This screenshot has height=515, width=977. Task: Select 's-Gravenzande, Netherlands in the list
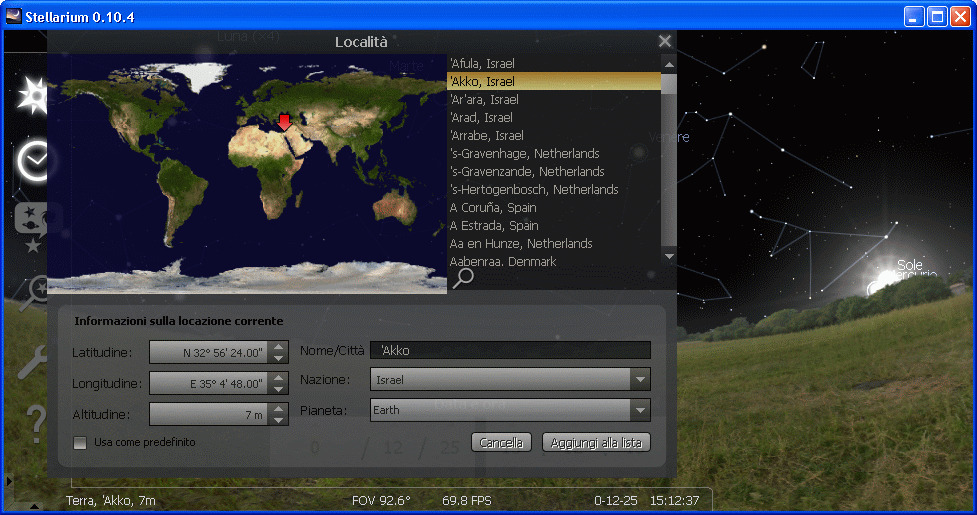(554, 172)
